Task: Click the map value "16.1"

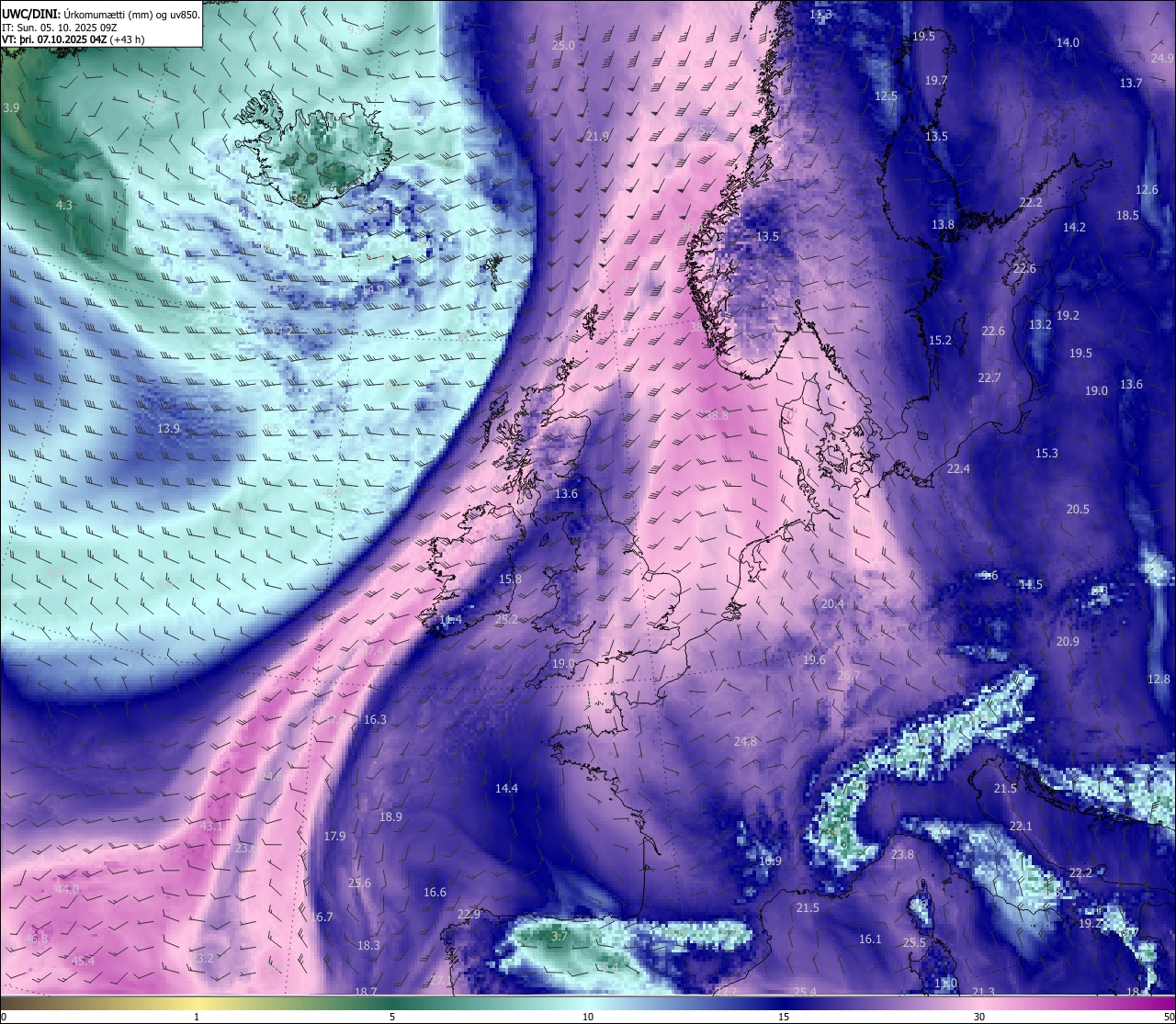Action: (870, 940)
